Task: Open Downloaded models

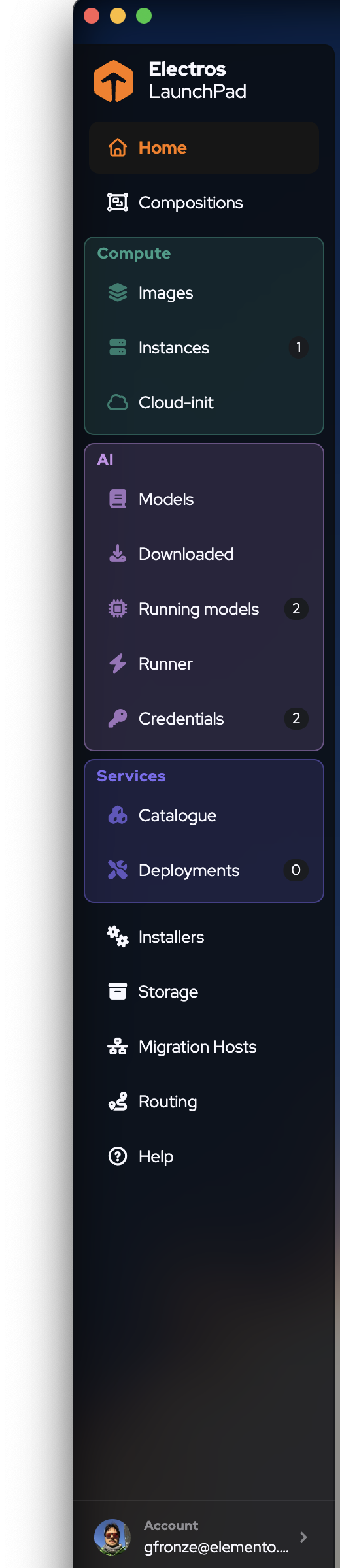Action: tap(204, 554)
